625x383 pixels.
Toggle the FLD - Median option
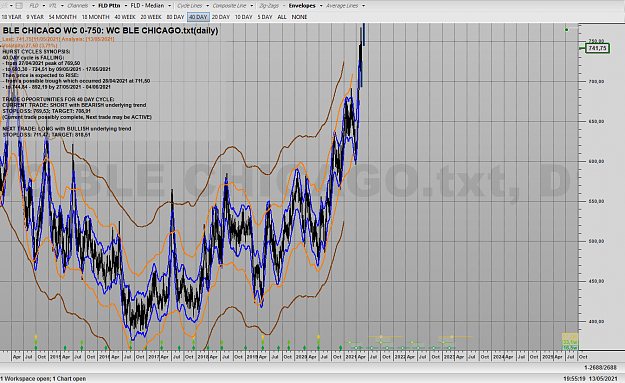[147, 6]
